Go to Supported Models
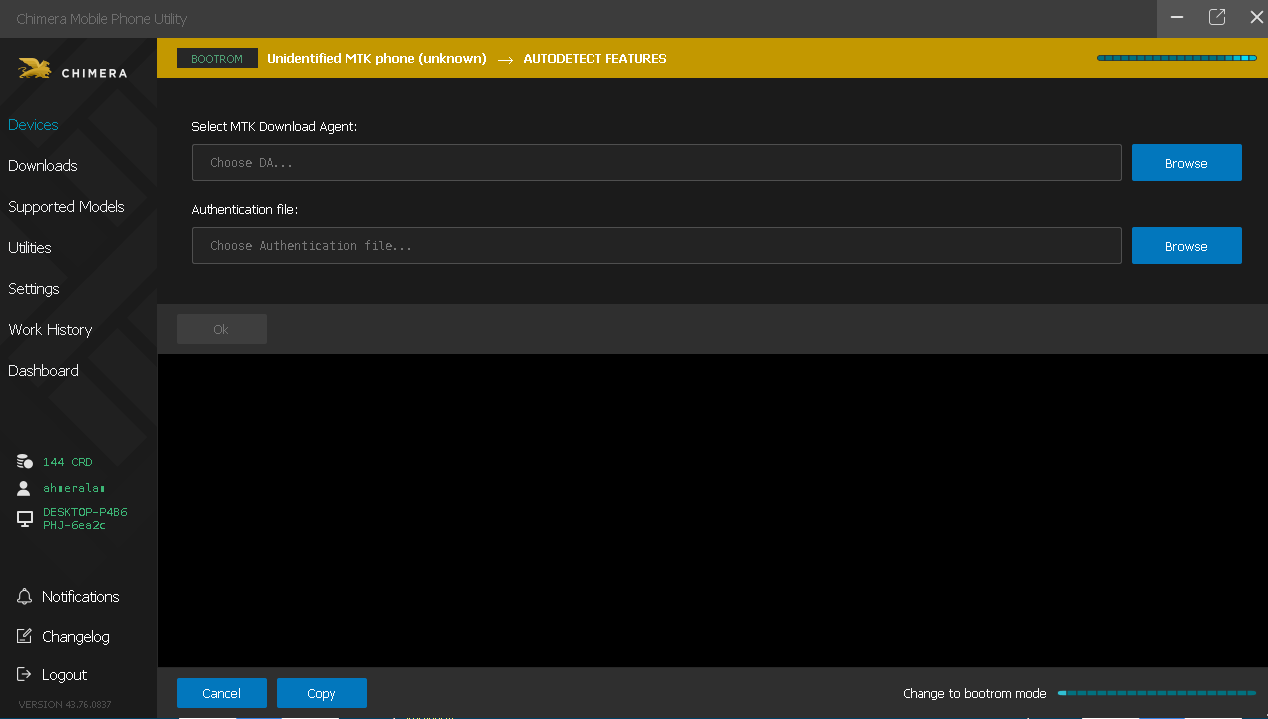Image resolution: width=1268 pixels, height=719 pixels. point(66,207)
